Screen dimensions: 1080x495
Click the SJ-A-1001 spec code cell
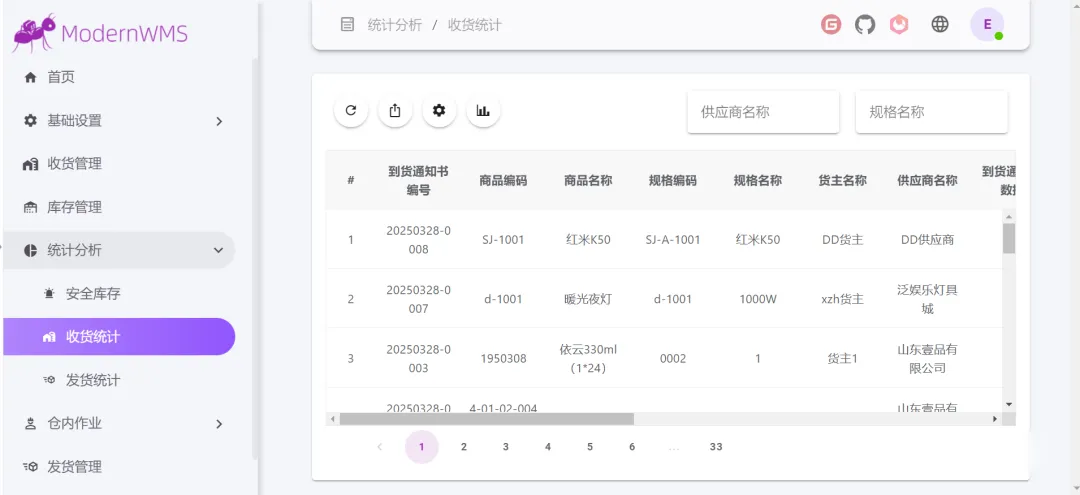click(x=673, y=240)
